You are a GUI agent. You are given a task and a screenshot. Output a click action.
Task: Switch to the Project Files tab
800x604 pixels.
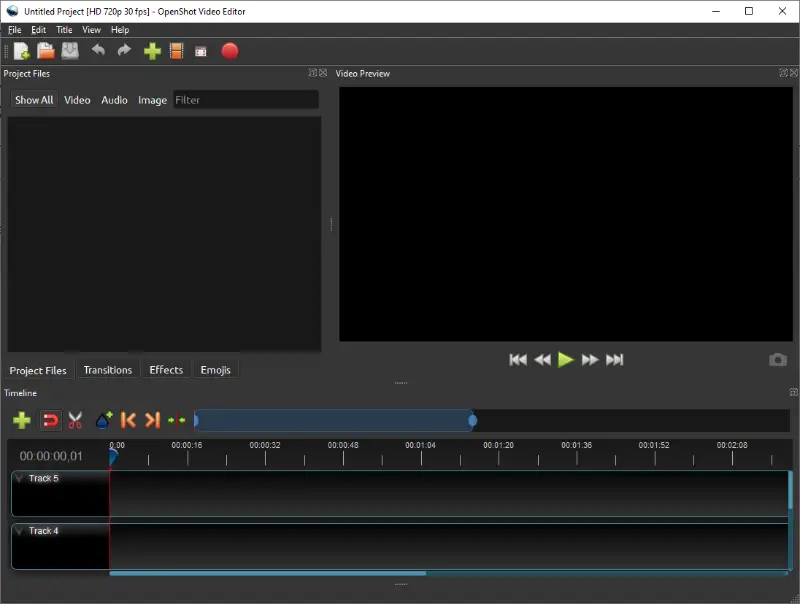(x=38, y=370)
